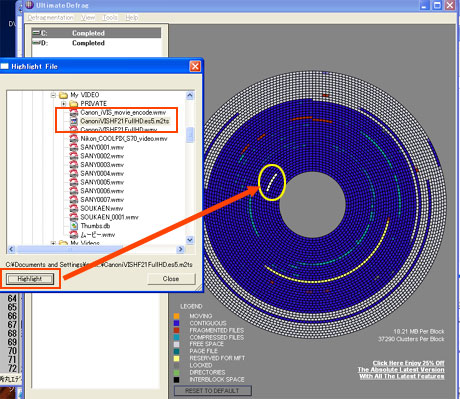Click the horizontal scroll right arrow
This screenshot has height=399, width=460.
point(180,249)
